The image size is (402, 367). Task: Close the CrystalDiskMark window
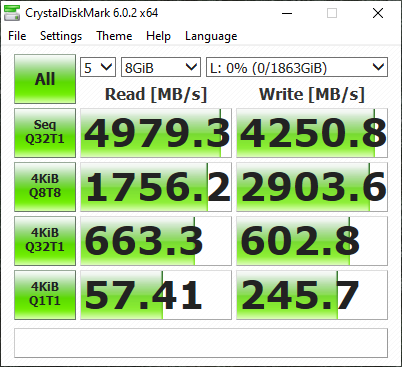[378, 13]
